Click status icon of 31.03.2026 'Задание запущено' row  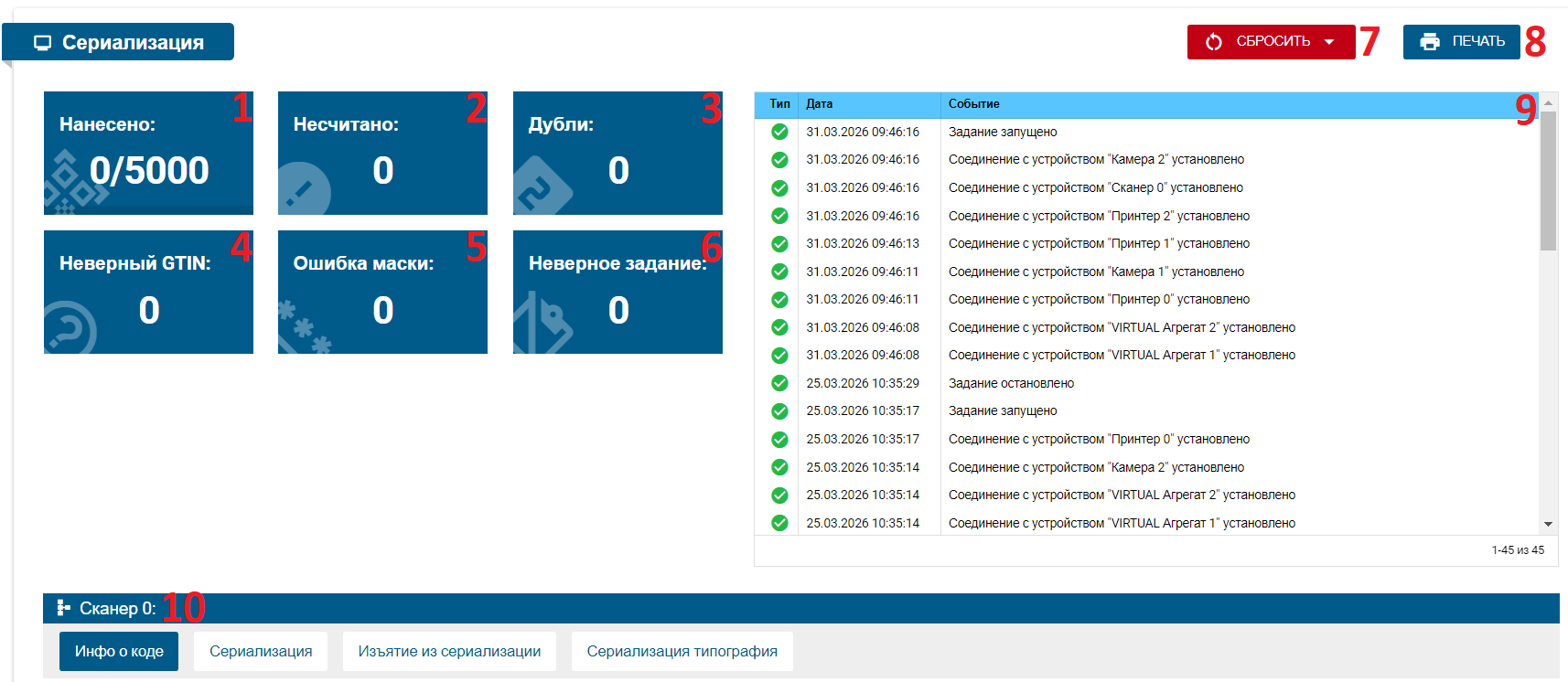point(779,132)
